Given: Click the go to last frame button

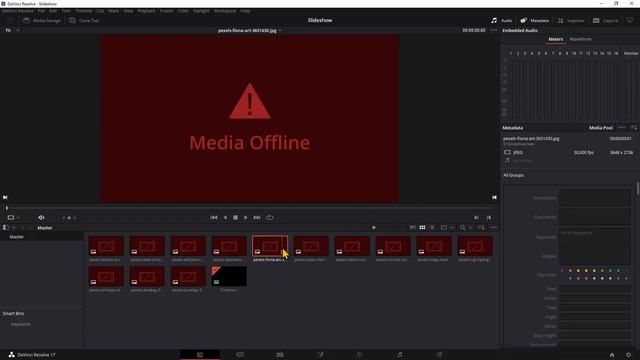Looking at the screenshot, I should [x=257, y=218].
